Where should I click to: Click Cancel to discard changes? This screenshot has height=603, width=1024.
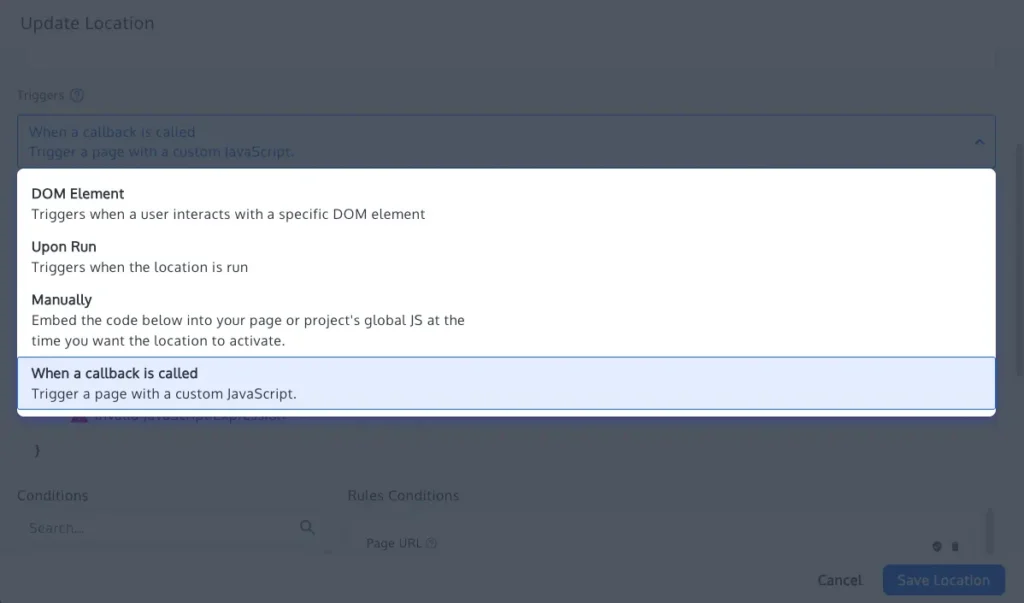(x=839, y=580)
